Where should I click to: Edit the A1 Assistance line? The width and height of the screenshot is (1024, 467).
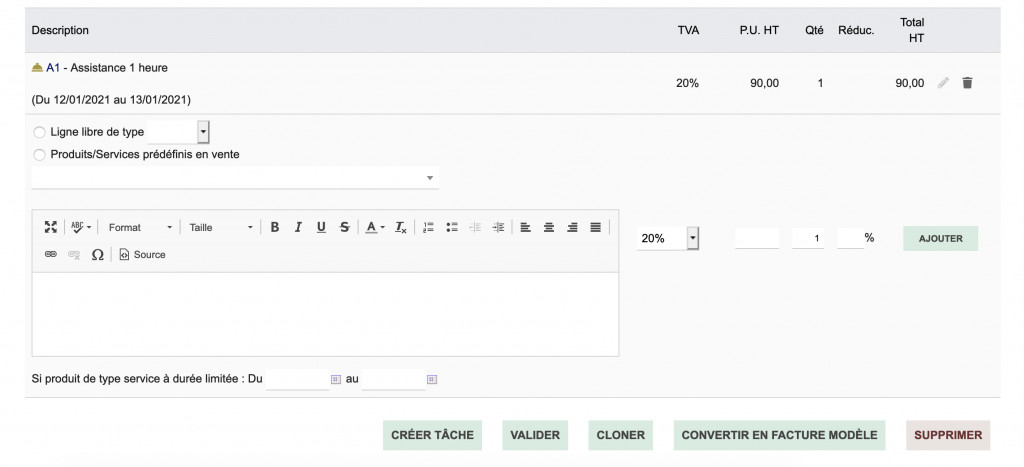[943, 83]
